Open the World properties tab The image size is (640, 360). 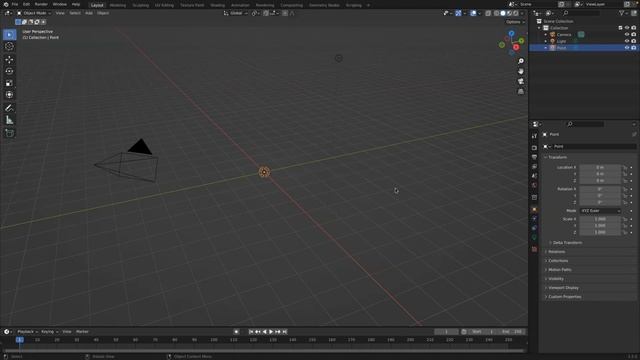pyautogui.click(x=534, y=185)
